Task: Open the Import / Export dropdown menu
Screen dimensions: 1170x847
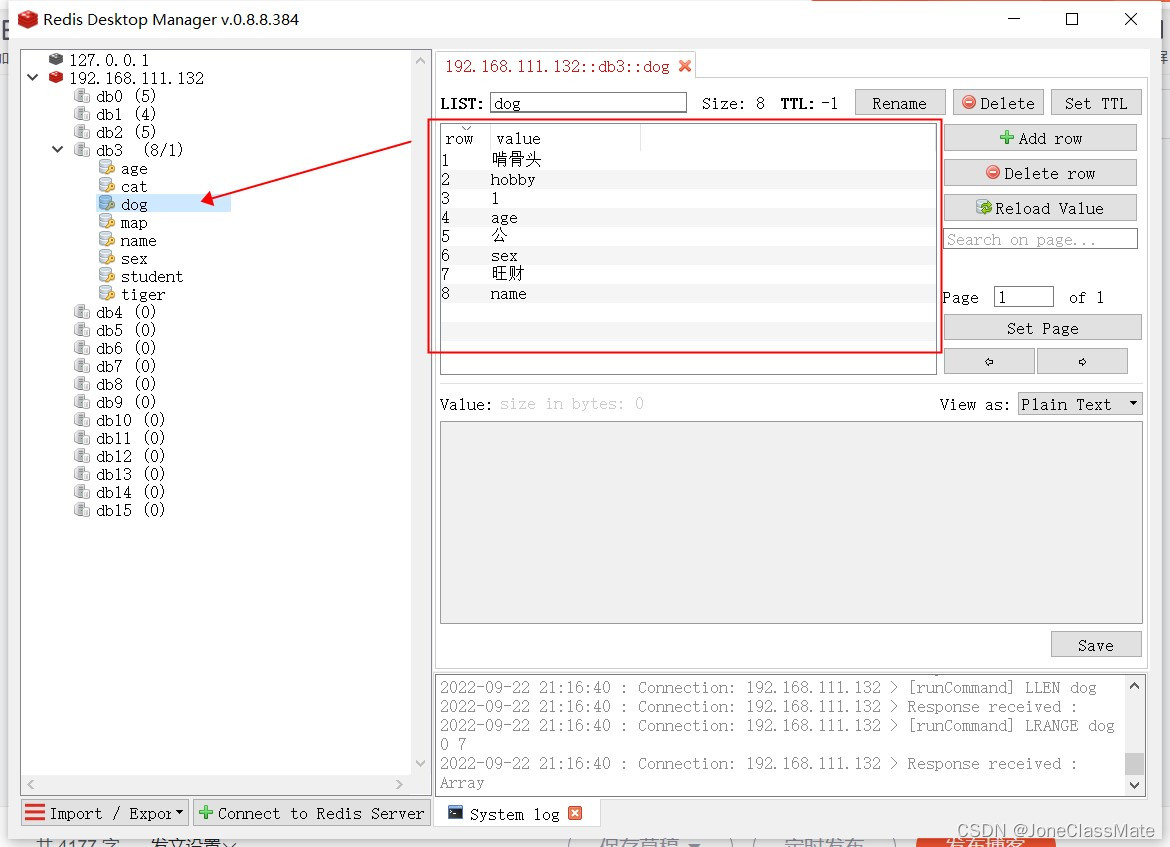Action: tap(104, 813)
